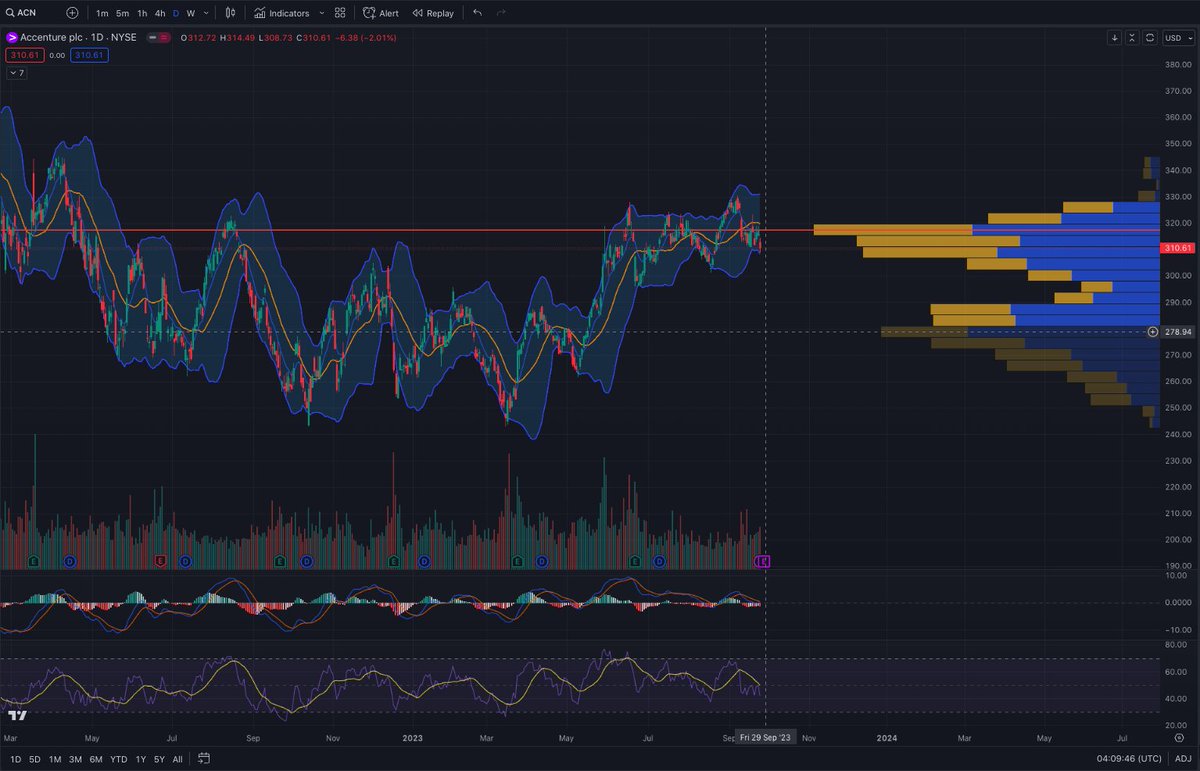Image resolution: width=1200 pixels, height=771 pixels.
Task: Click the 0.00 spread value in legend
Action: click(56, 55)
